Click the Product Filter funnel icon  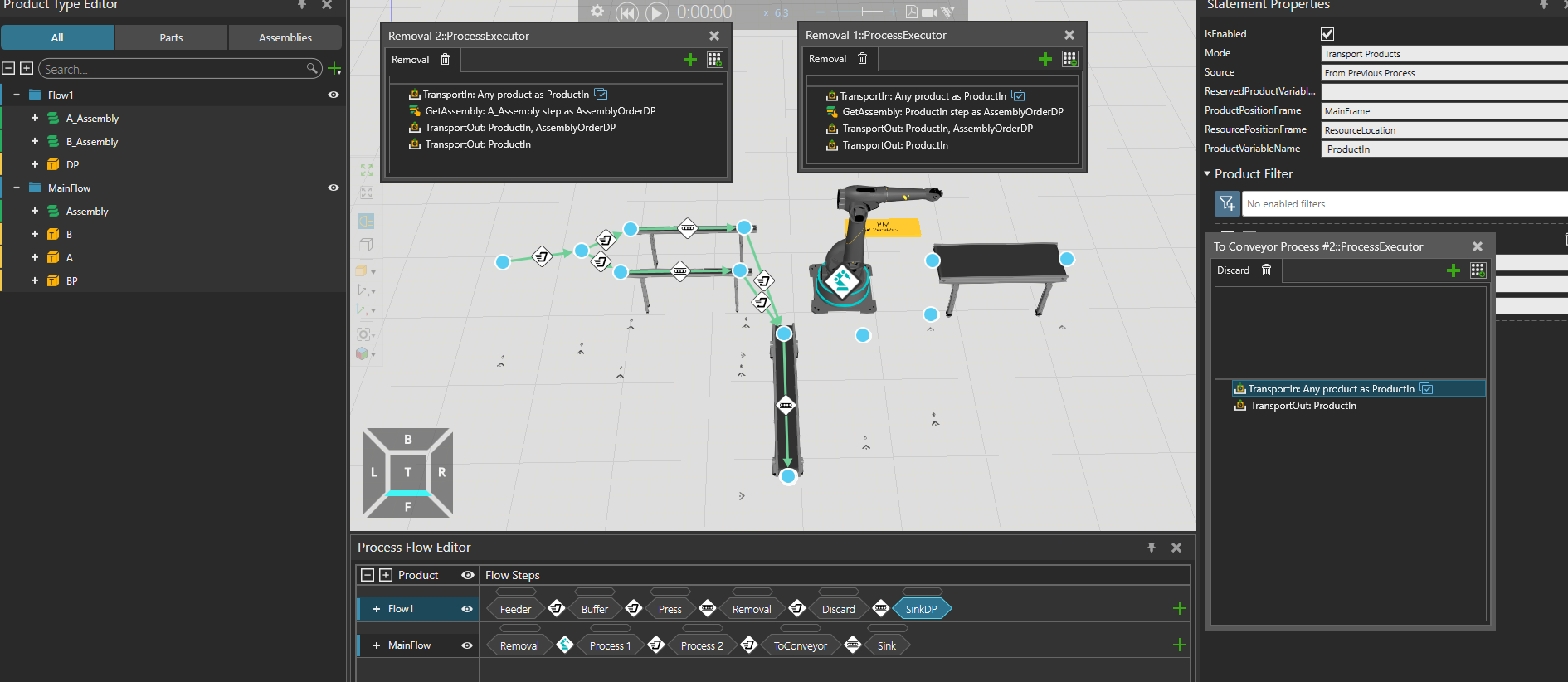click(x=1227, y=204)
